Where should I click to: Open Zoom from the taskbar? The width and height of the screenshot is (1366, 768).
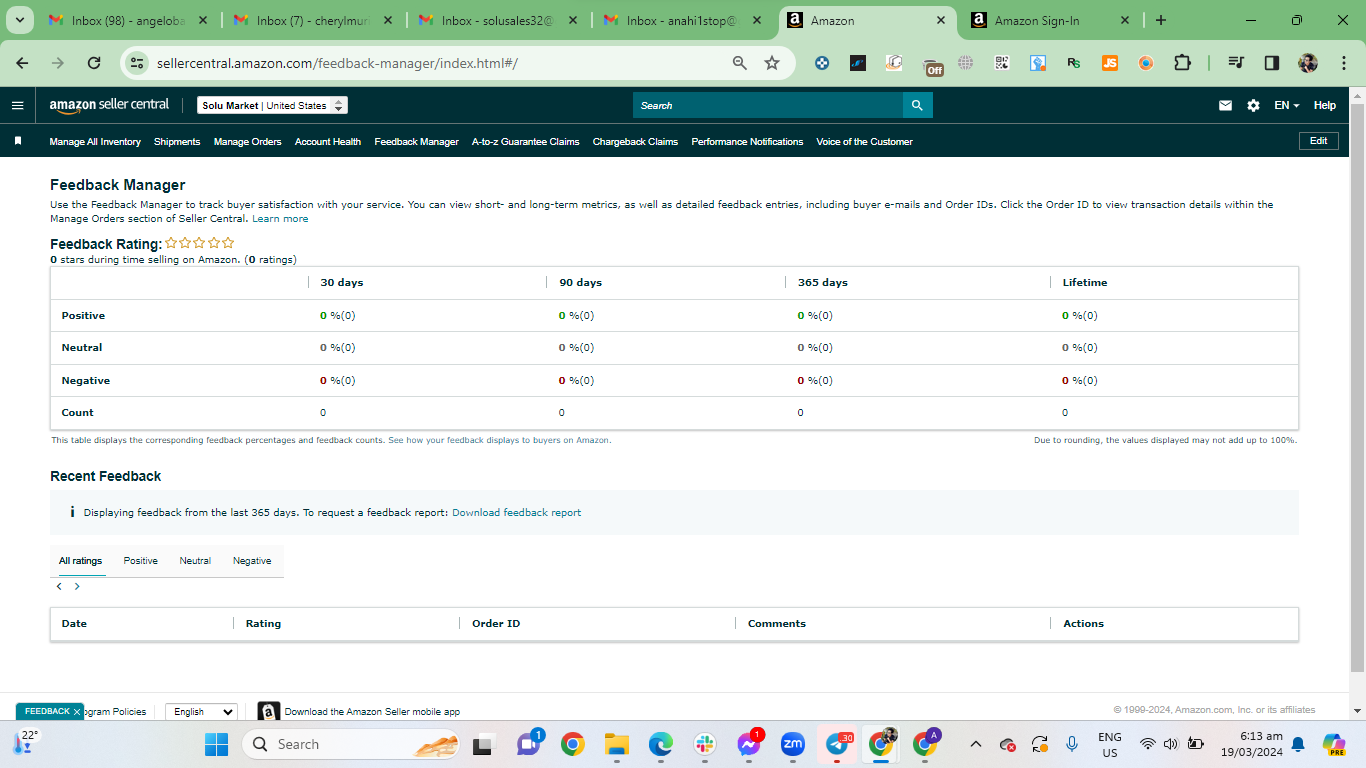[793, 744]
